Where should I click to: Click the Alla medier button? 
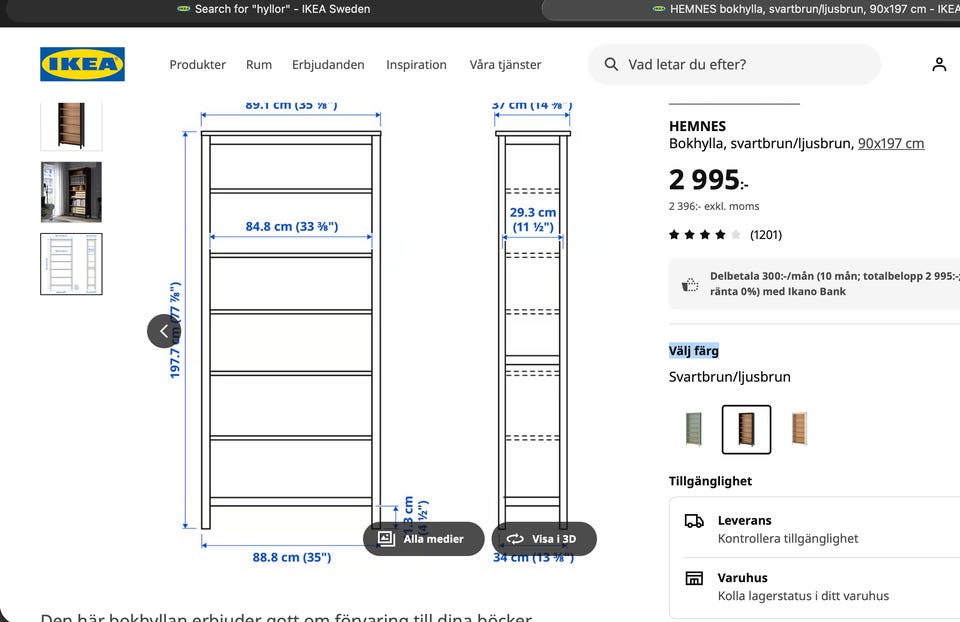pos(422,539)
